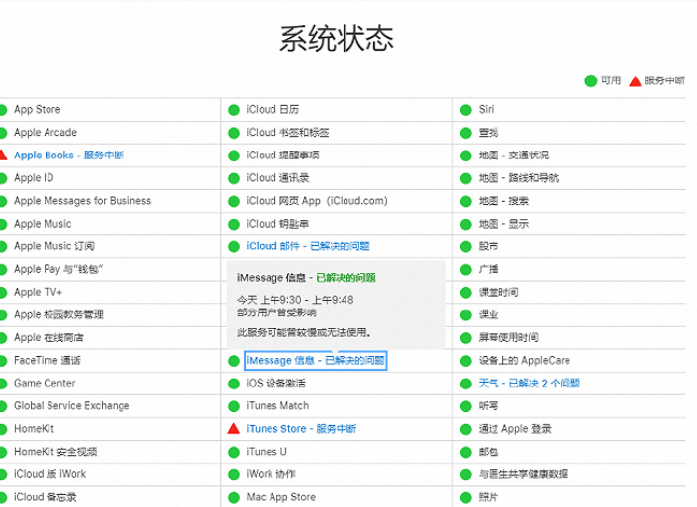This screenshot has width=697, height=507.
Task: Click the iCloud 备忘录 text
Action: point(45,497)
